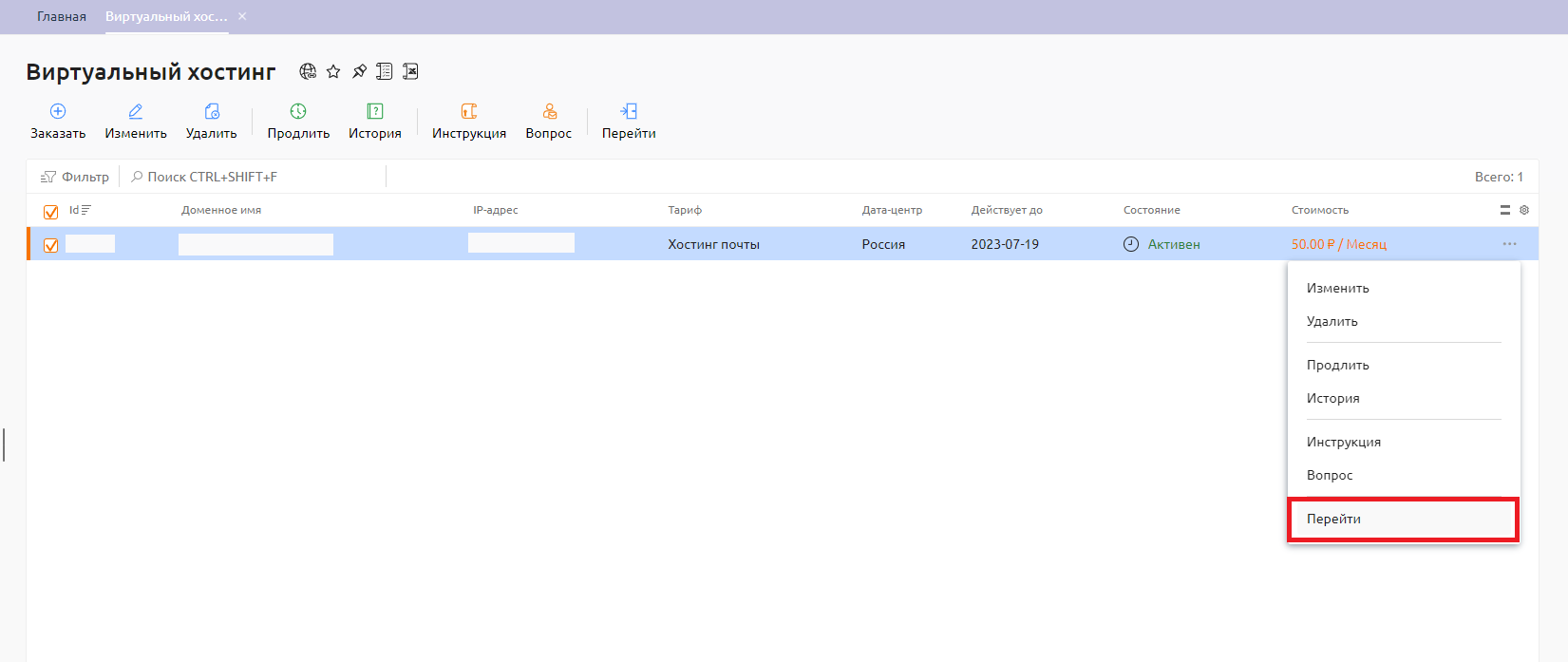Click Изменить in the top toolbar

pos(136,122)
